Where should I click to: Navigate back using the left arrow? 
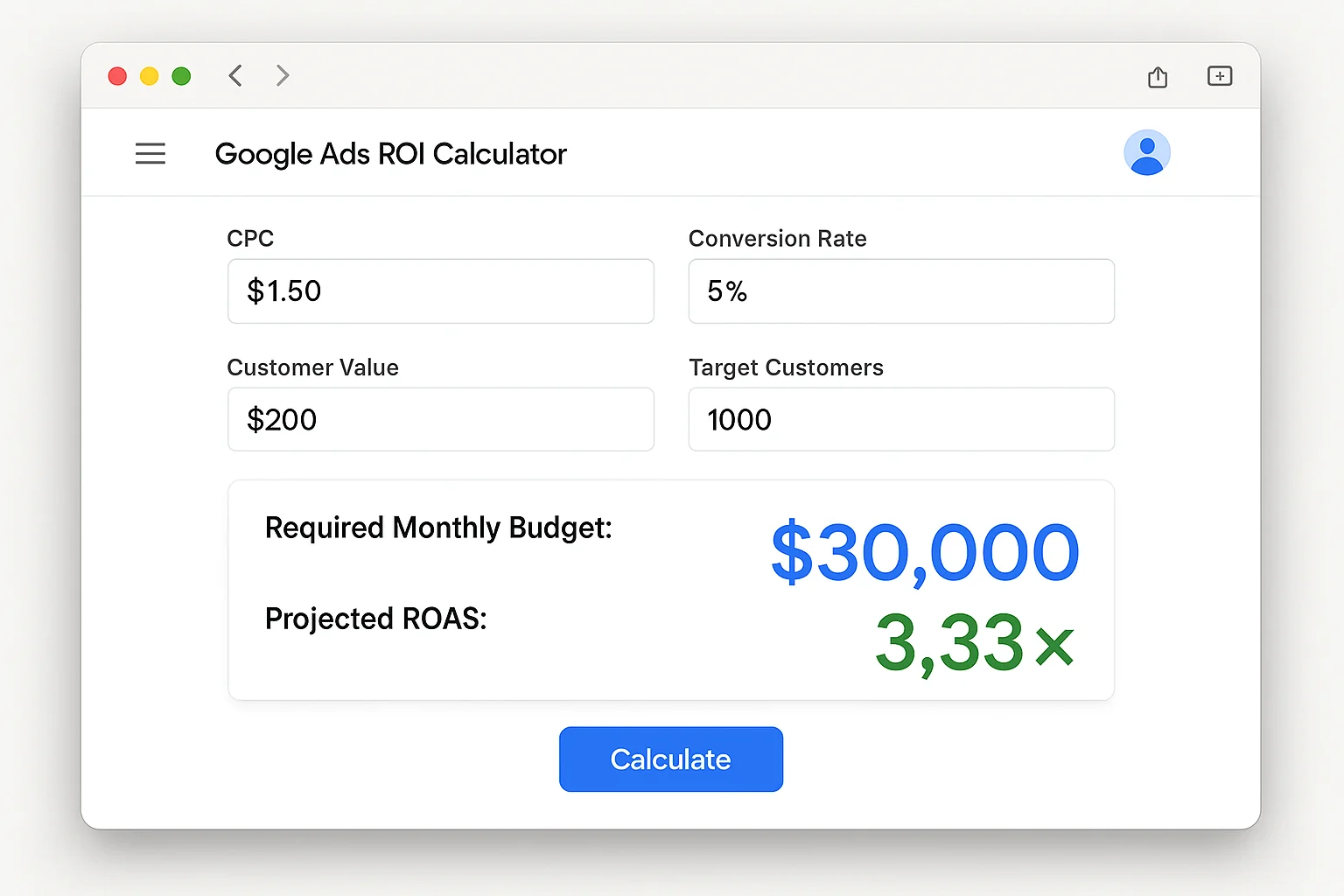(234, 75)
